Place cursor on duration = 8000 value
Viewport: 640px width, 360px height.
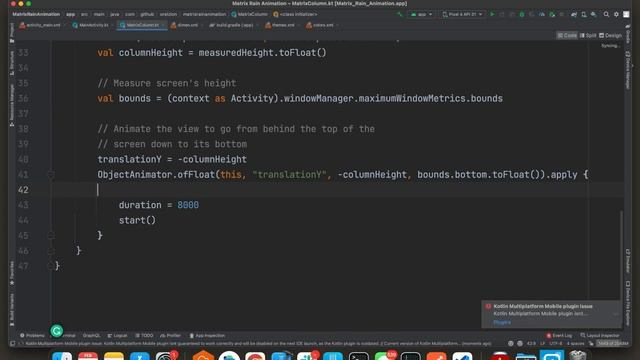click(x=188, y=205)
